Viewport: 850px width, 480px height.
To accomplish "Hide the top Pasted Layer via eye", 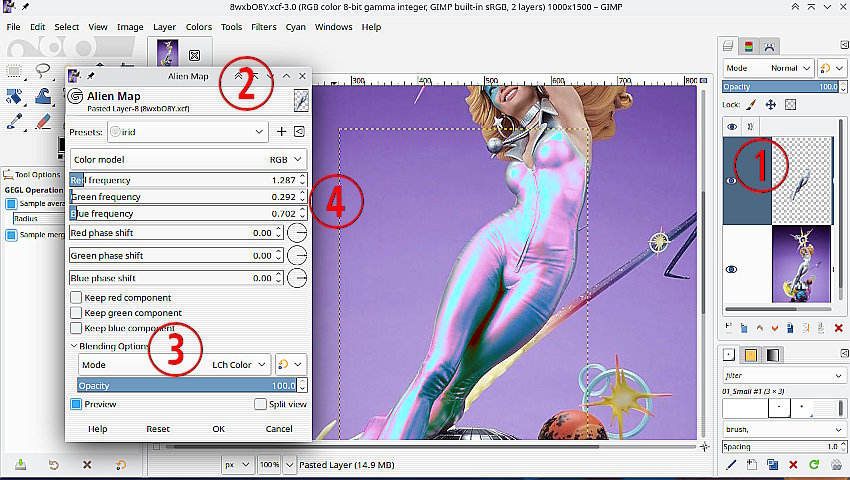I will [731, 181].
